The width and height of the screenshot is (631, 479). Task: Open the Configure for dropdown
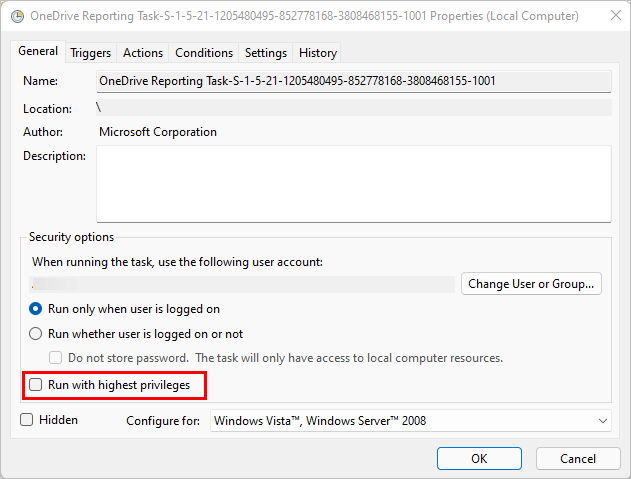410,421
